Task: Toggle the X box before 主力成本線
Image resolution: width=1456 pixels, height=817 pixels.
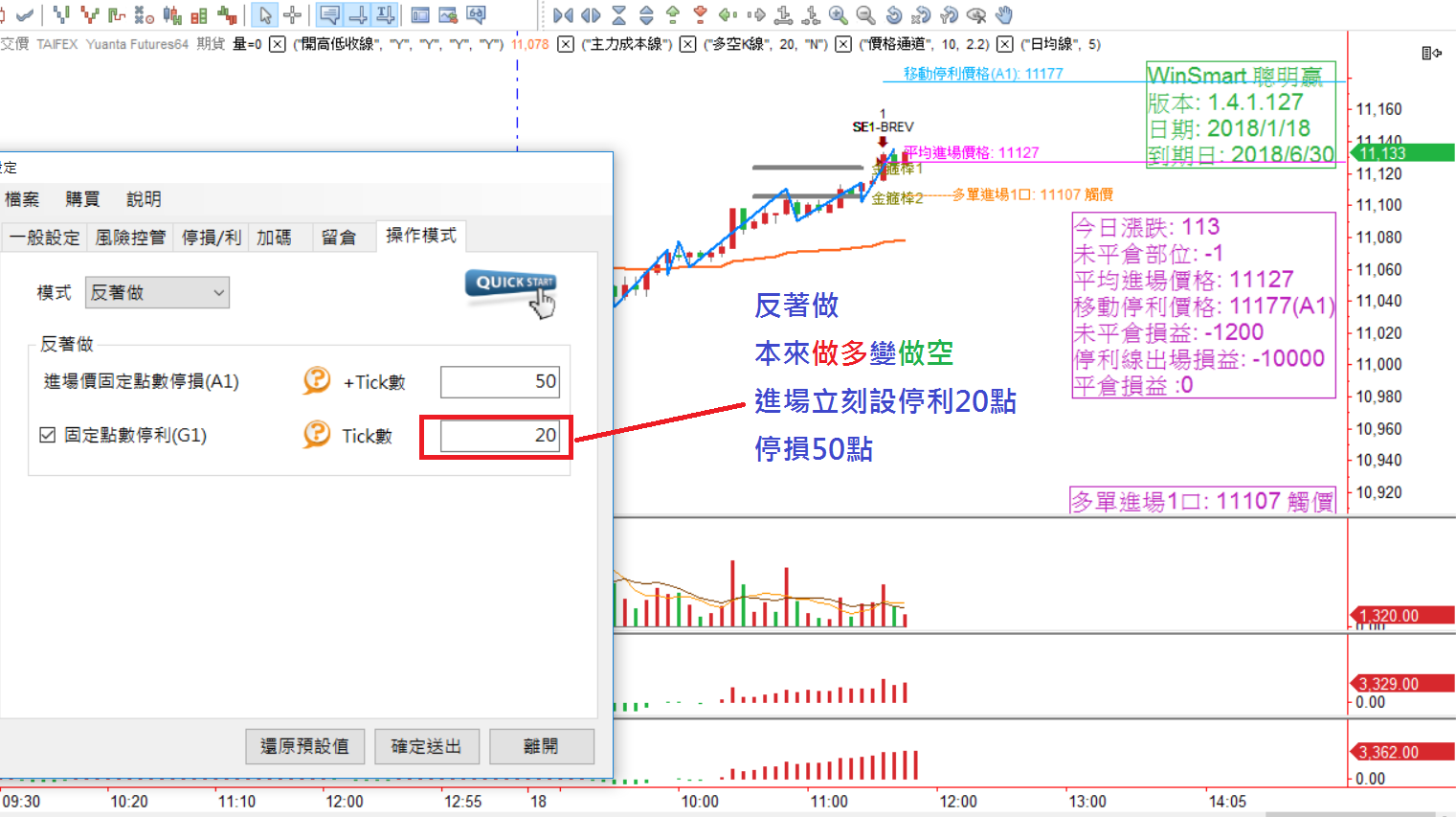Action: click(566, 44)
